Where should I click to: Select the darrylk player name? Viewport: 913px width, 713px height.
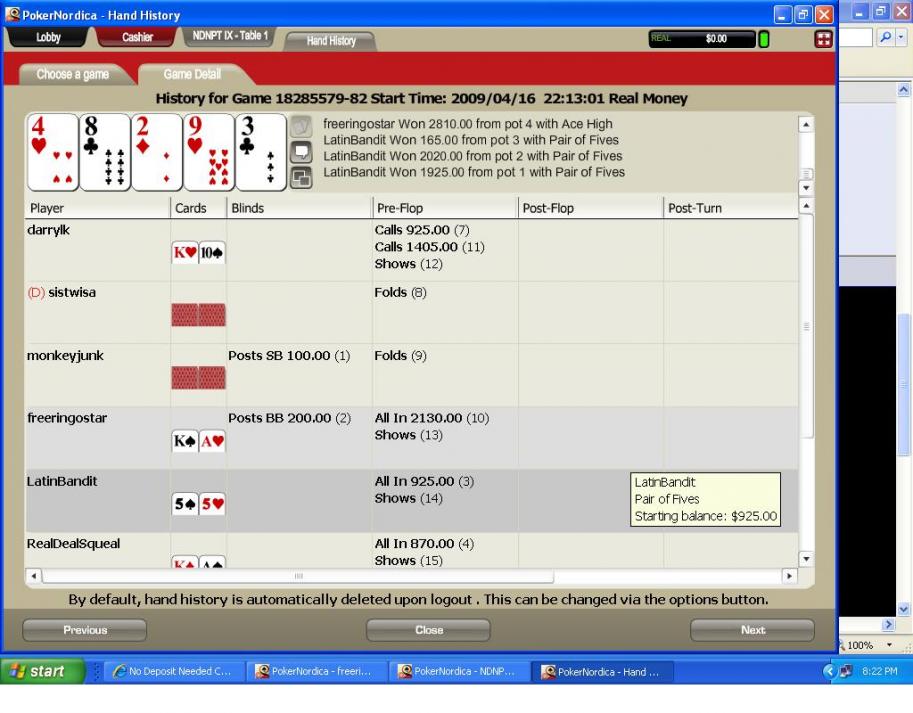pos(48,230)
